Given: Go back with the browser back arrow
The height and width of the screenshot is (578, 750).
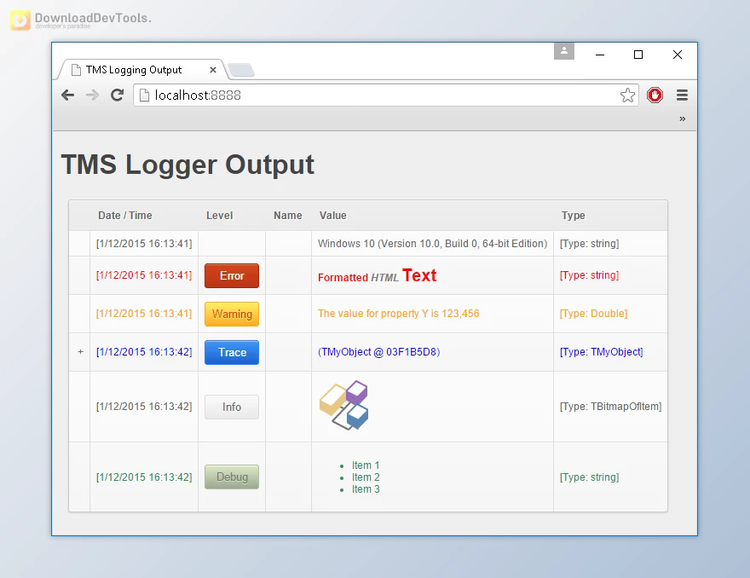Looking at the screenshot, I should [68, 95].
